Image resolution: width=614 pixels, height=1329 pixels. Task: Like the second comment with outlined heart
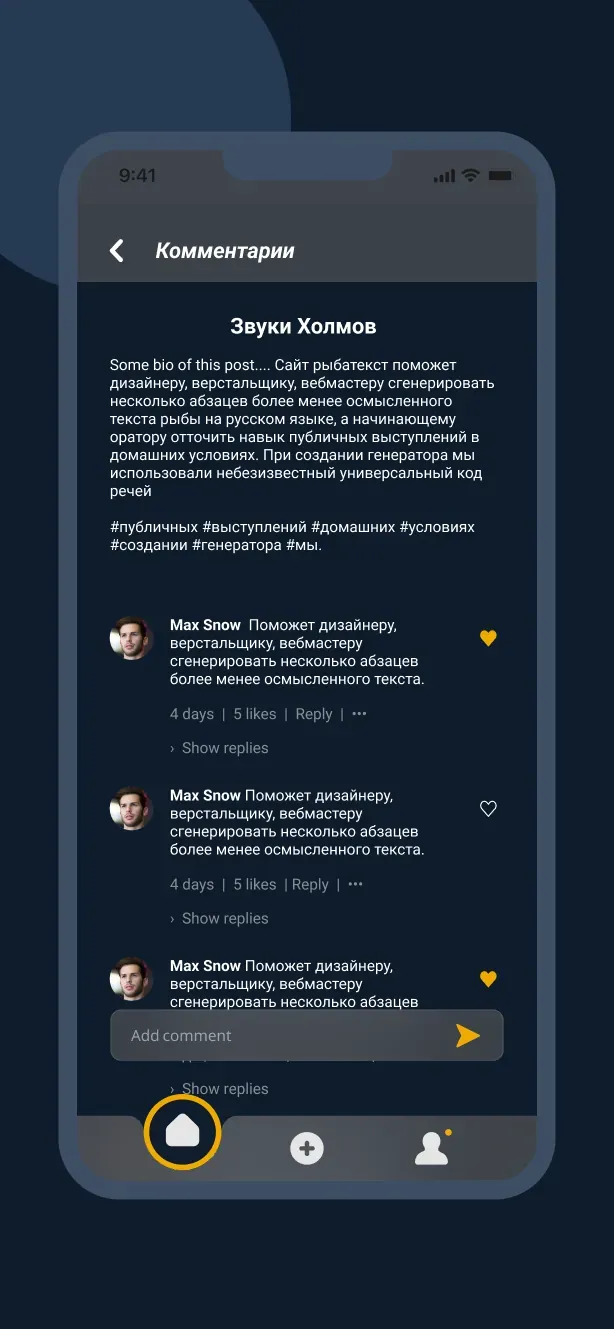488,809
